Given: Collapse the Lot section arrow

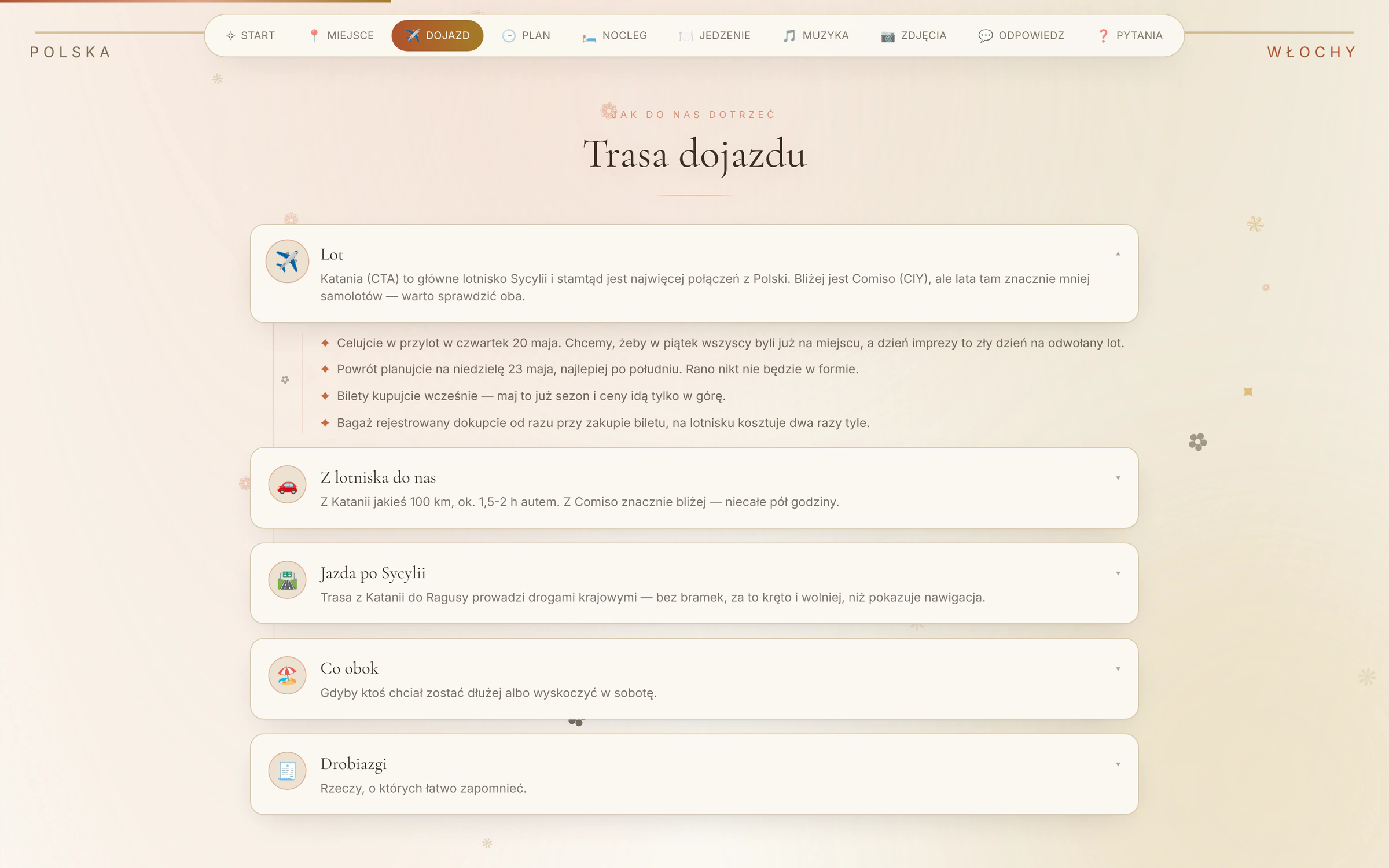Looking at the screenshot, I should tap(1118, 254).
